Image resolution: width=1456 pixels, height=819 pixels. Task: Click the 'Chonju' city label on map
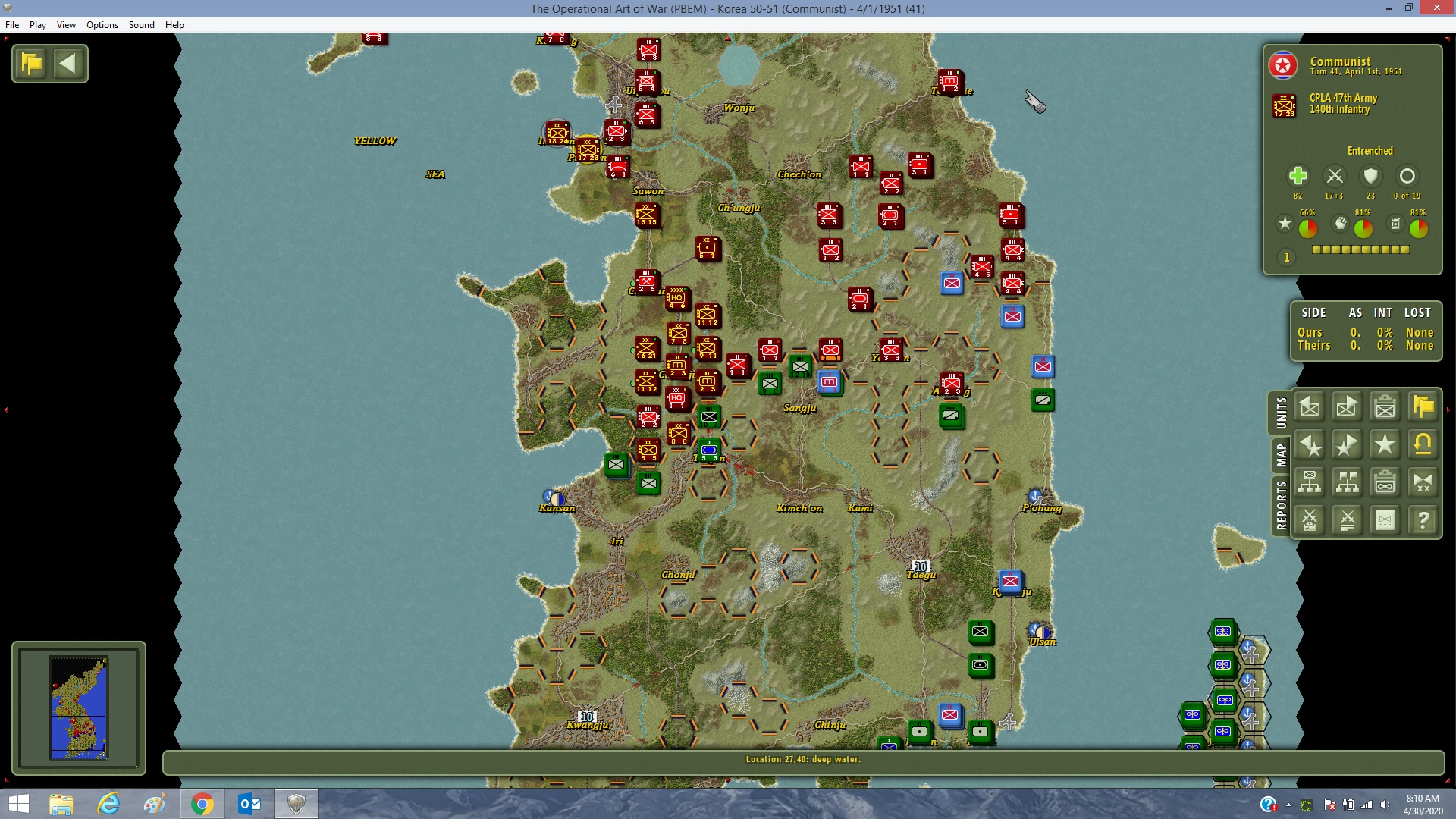[x=678, y=575]
